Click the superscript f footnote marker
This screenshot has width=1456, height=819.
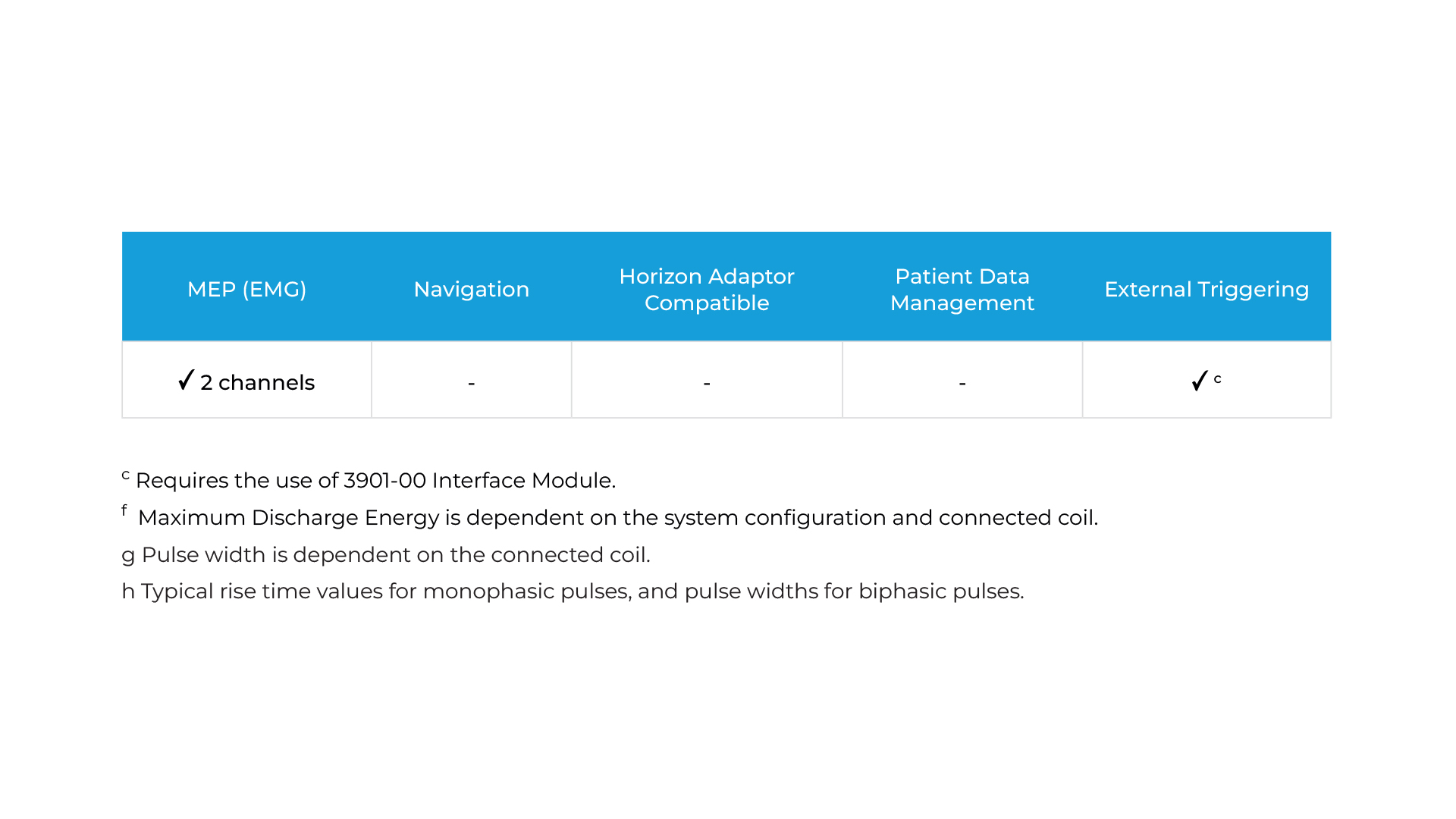(124, 510)
